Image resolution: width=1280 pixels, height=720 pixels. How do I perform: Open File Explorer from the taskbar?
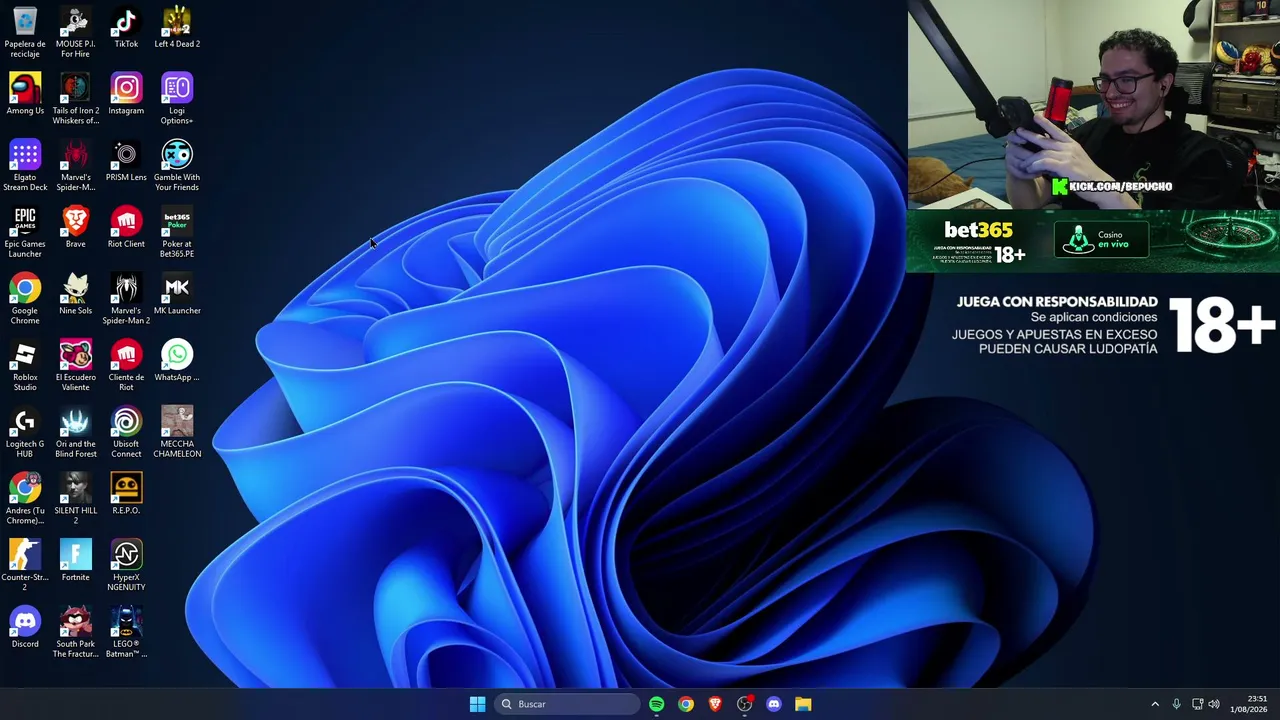[x=803, y=704]
